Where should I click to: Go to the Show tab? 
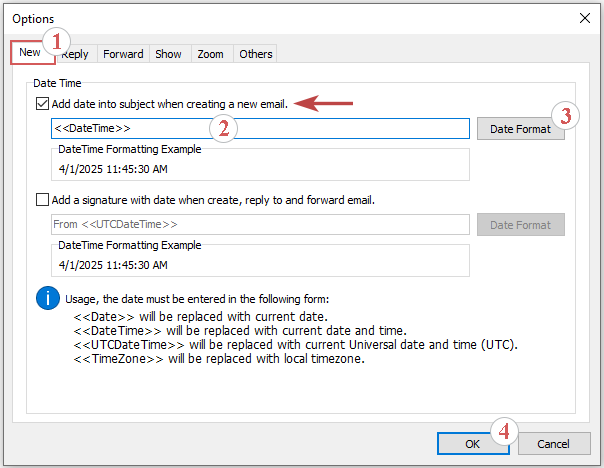tap(168, 54)
